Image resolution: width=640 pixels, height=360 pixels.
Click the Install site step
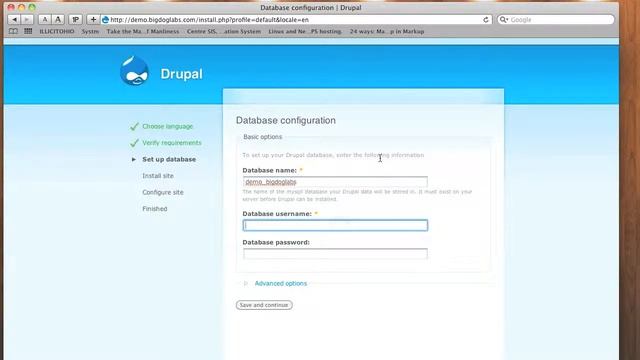(x=158, y=176)
